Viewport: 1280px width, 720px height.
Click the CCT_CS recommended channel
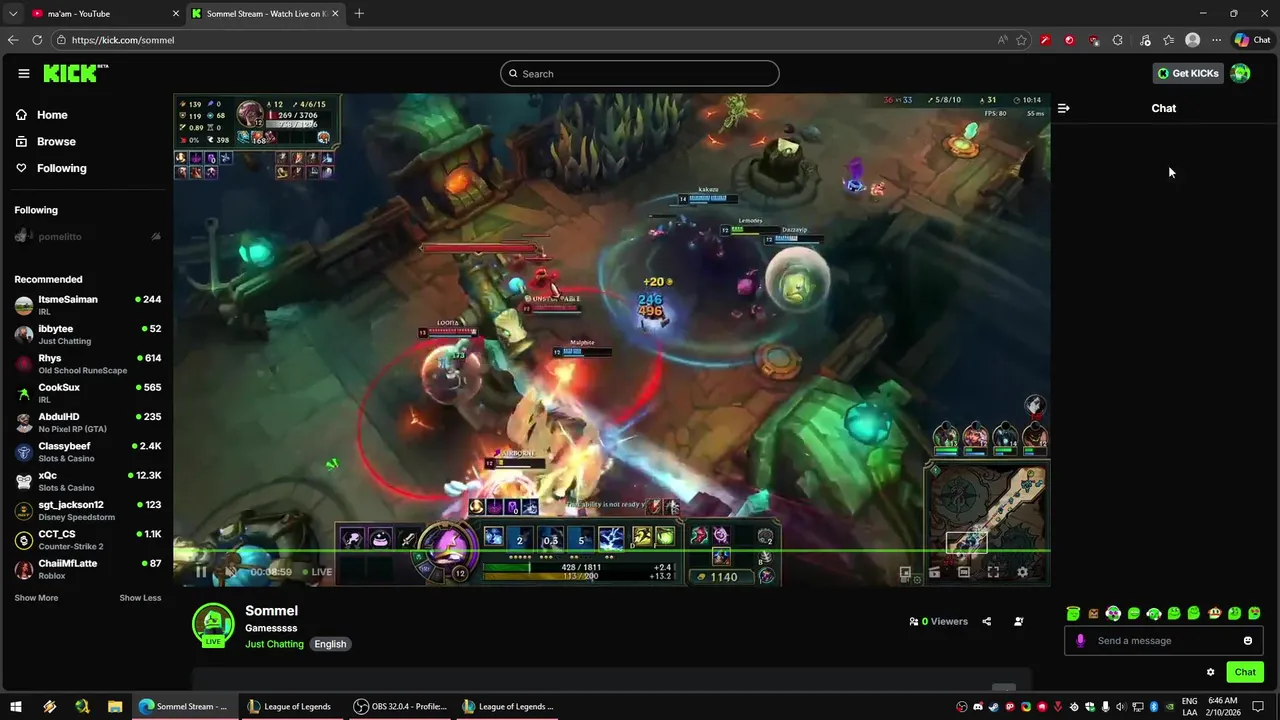88,540
